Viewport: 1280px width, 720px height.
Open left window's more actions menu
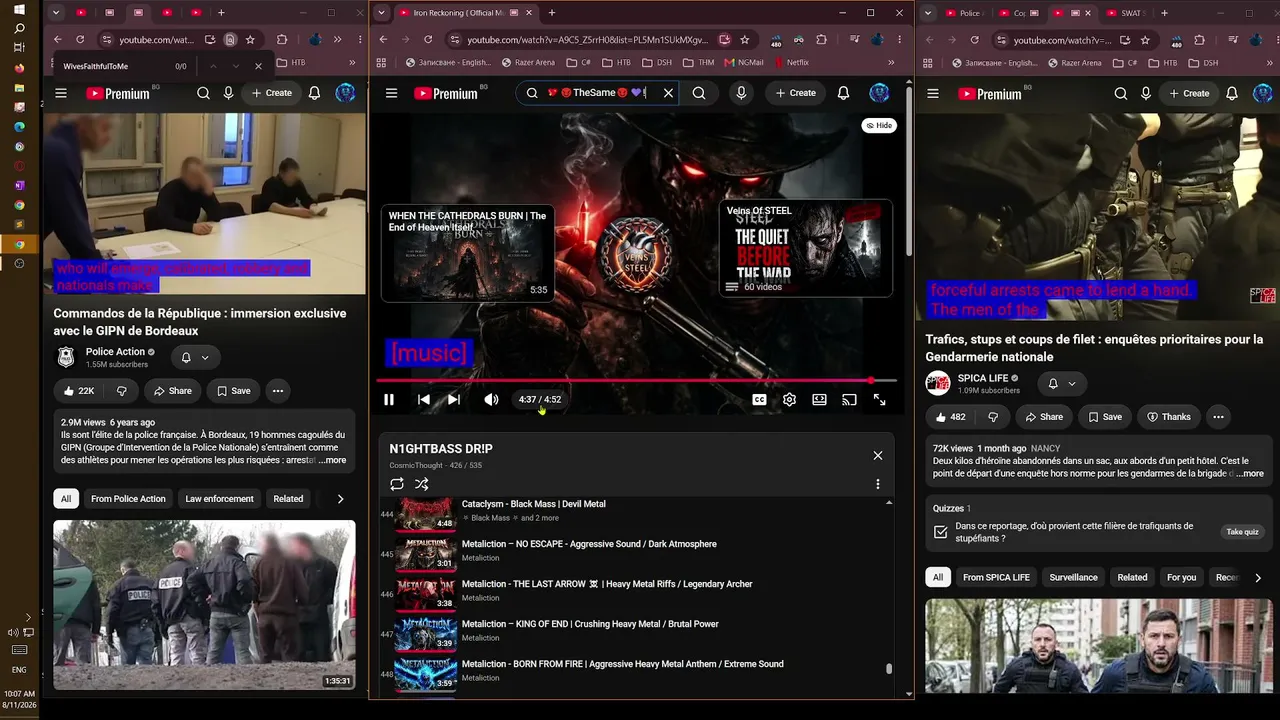(x=278, y=391)
